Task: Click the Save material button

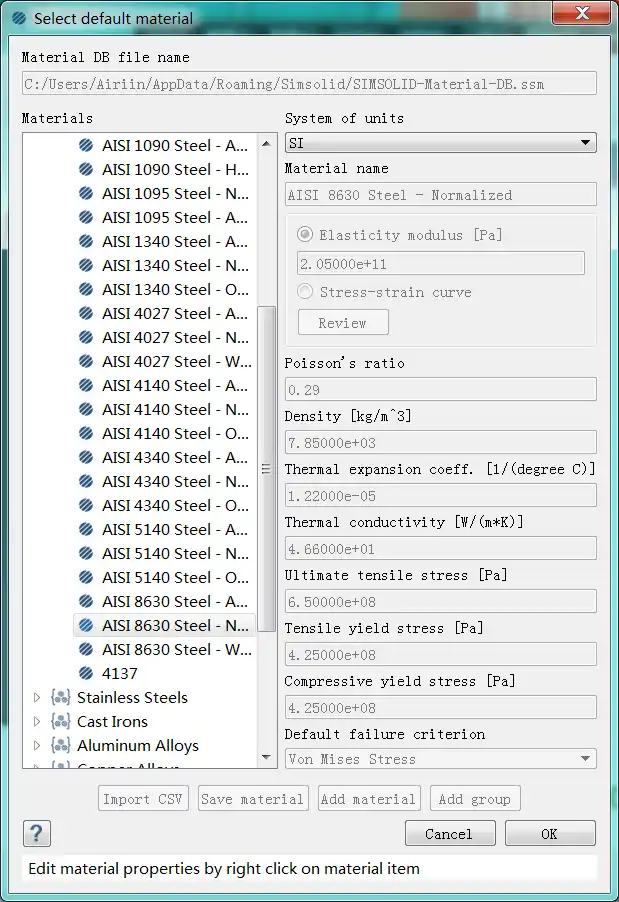Action: point(253,798)
